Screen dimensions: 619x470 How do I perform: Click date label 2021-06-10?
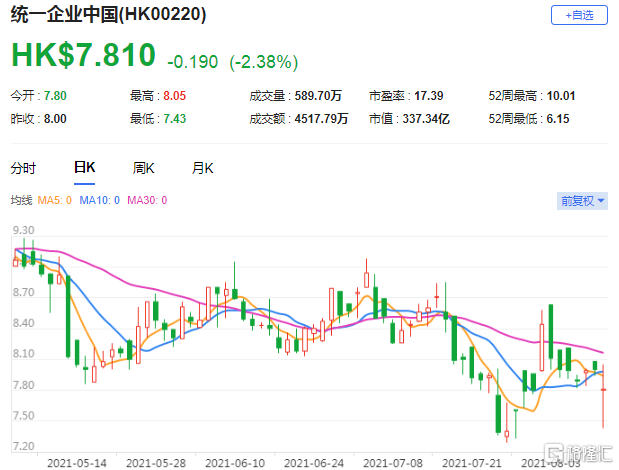click(235, 463)
